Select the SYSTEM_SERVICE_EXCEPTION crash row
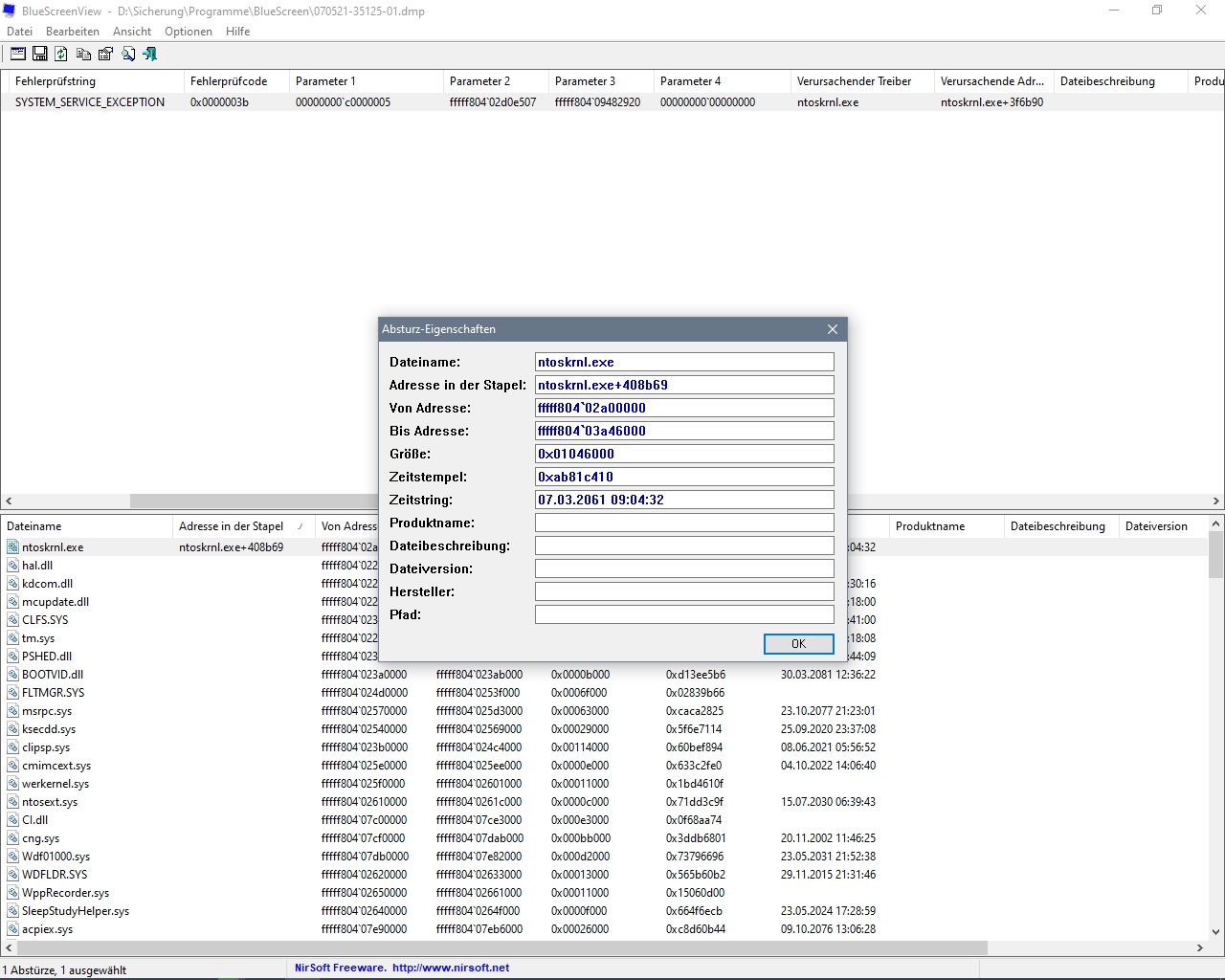Image resolution: width=1225 pixels, height=980 pixels. click(x=612, y=102)
